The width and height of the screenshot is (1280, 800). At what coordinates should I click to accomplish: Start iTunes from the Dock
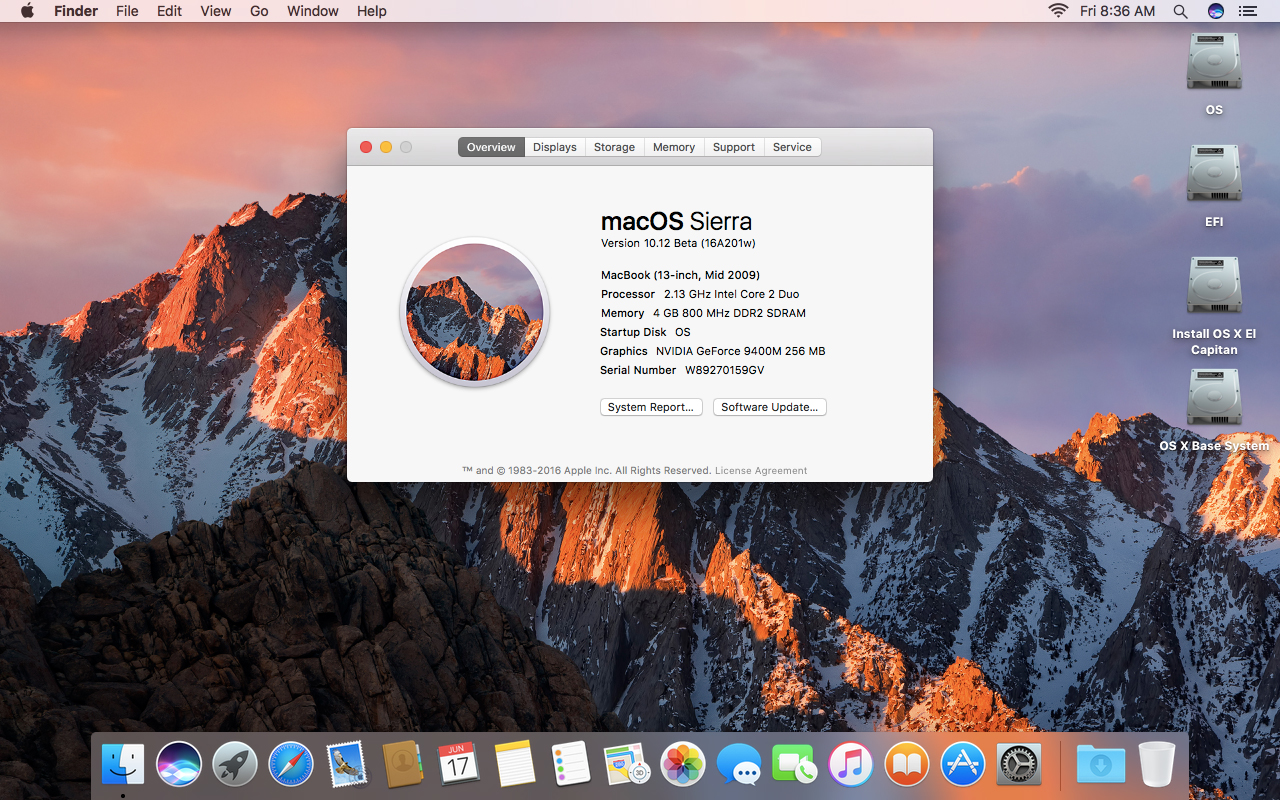coord(850,764)
